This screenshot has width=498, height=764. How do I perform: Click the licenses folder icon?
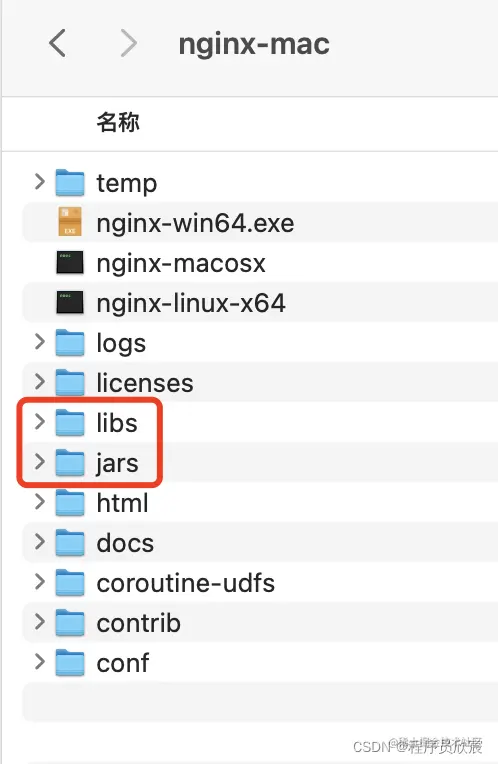point(70,382)
